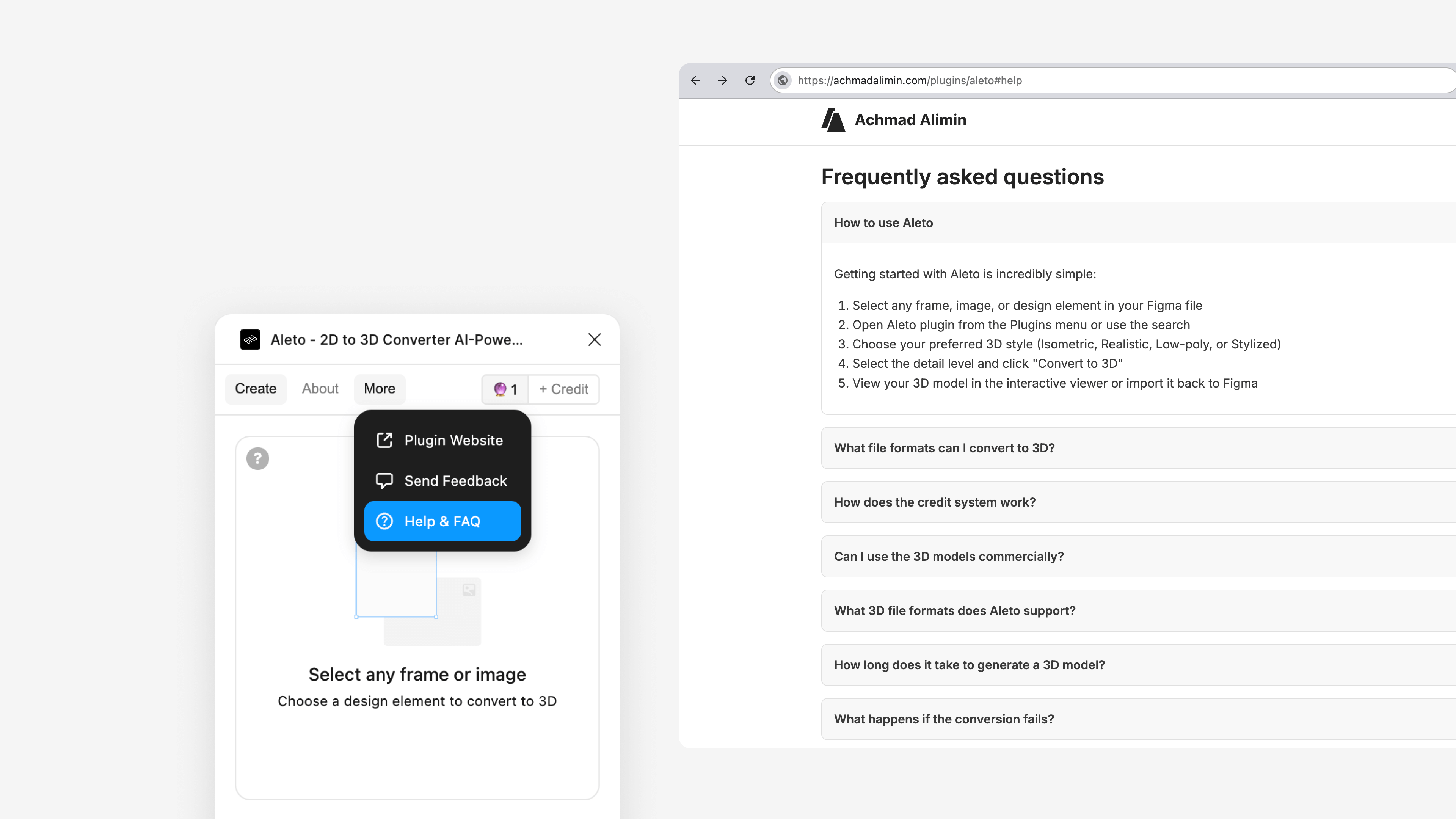The image size is (1456, 819).
Task: Click the globe icon in the address bar
Action: pos(783,80)
